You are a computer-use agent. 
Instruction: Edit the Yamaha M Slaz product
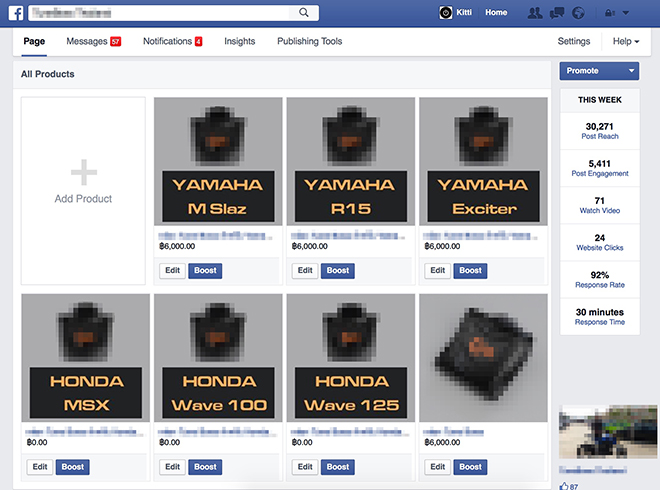(172, 271)
